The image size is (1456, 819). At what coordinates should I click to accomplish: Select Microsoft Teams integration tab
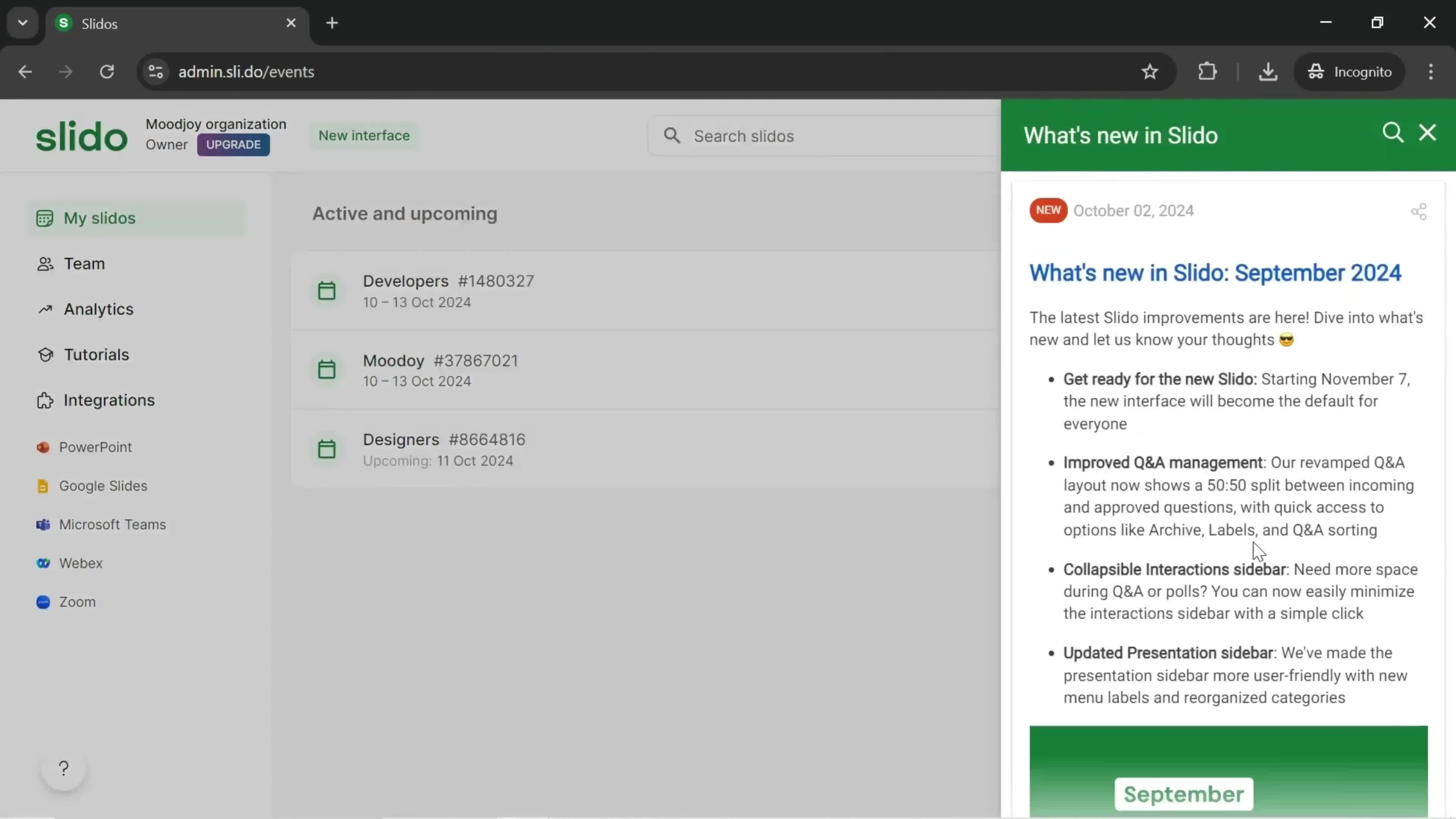click(x=113, y=524)
